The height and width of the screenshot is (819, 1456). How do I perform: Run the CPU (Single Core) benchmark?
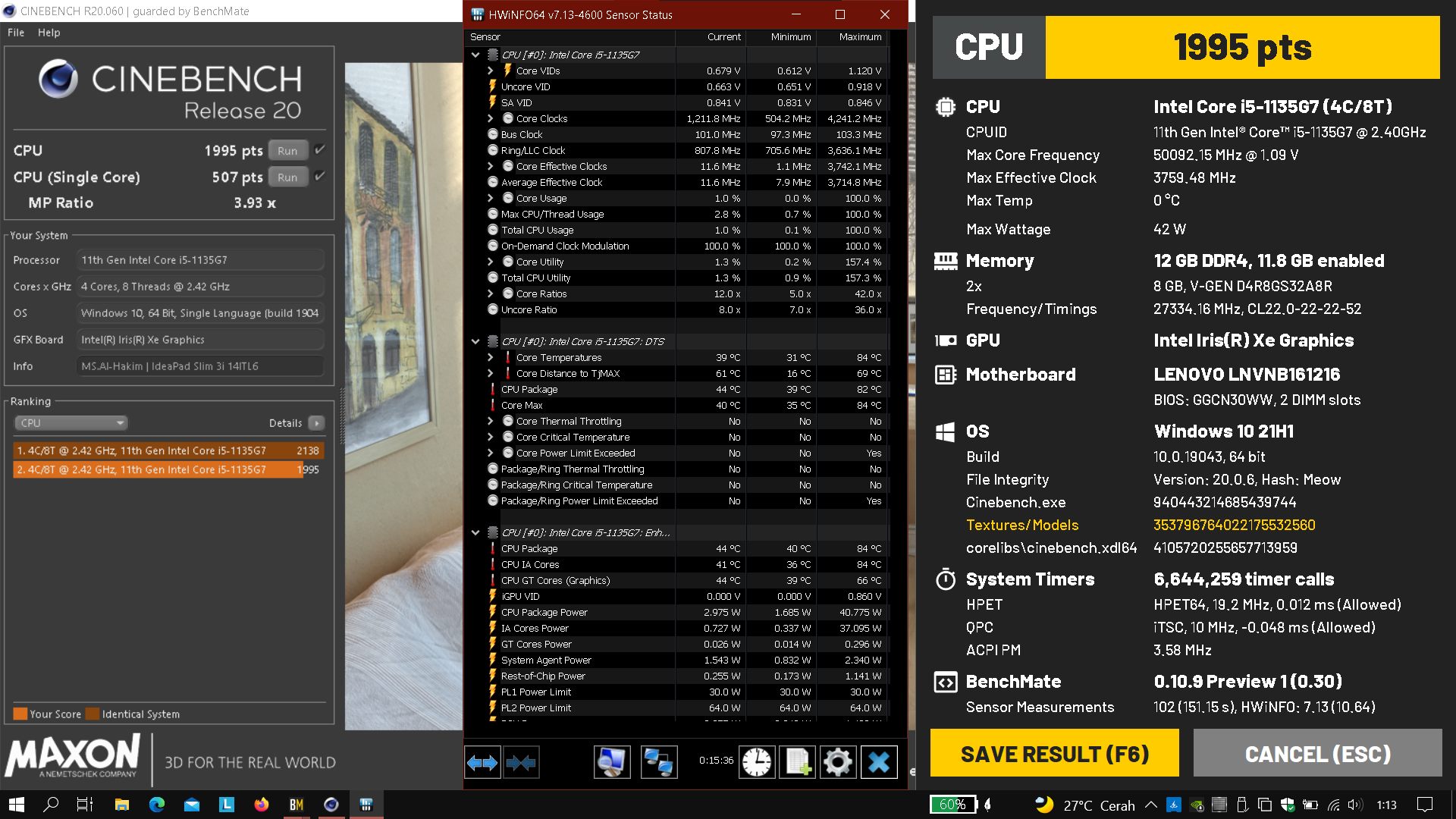[x=287, y=177]
